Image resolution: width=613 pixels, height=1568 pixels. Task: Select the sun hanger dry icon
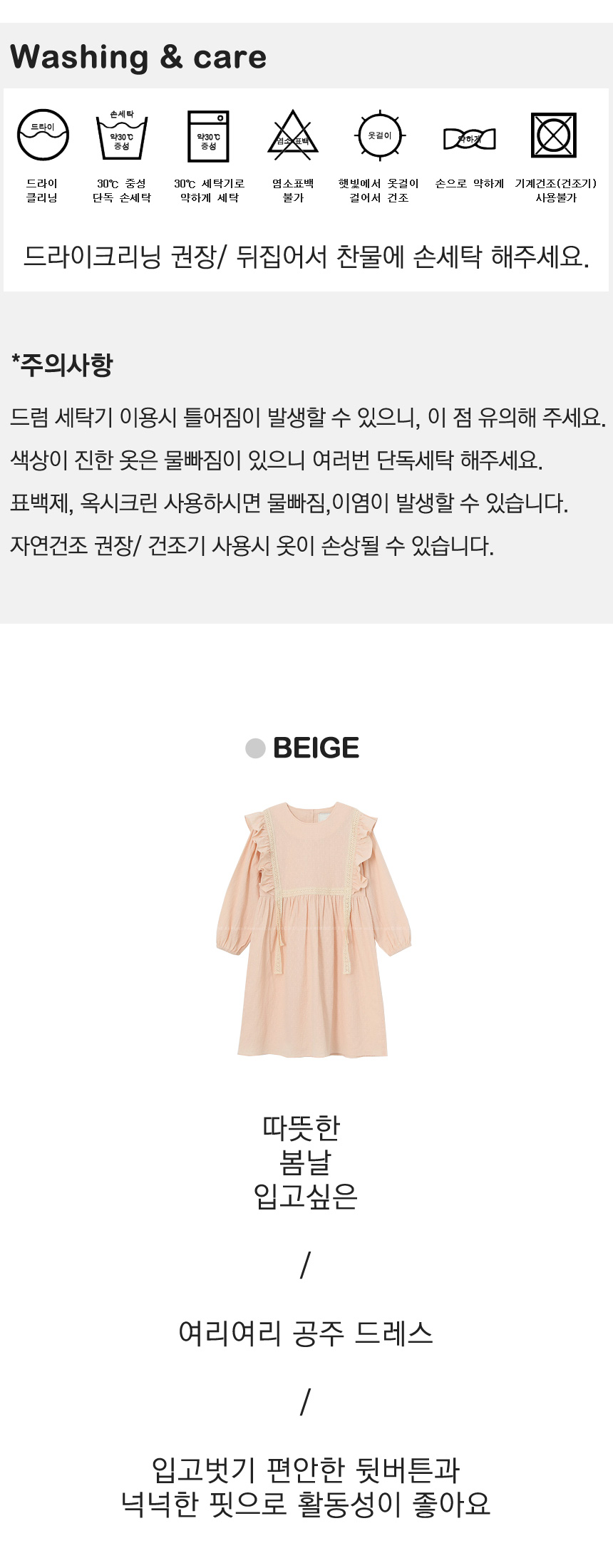click(x=379, y=135)
